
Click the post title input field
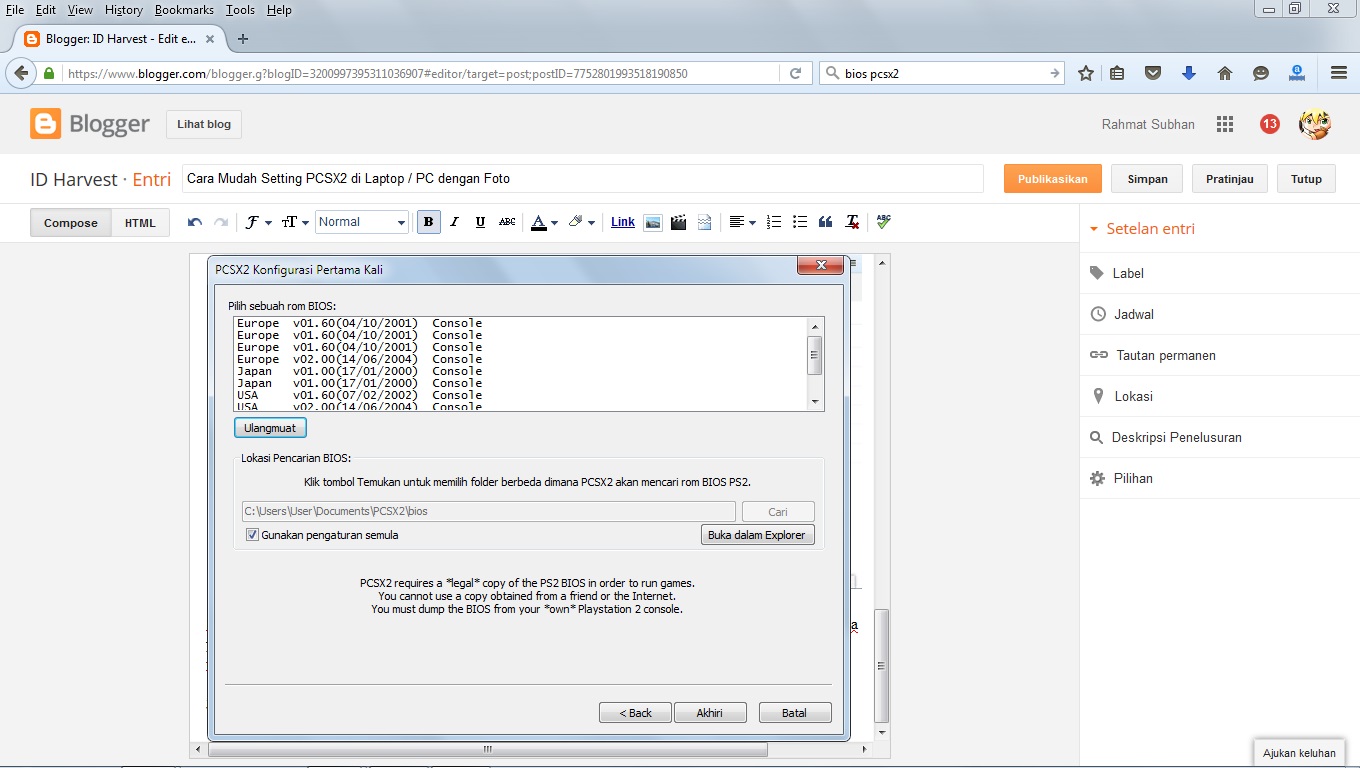pos(582,179)
